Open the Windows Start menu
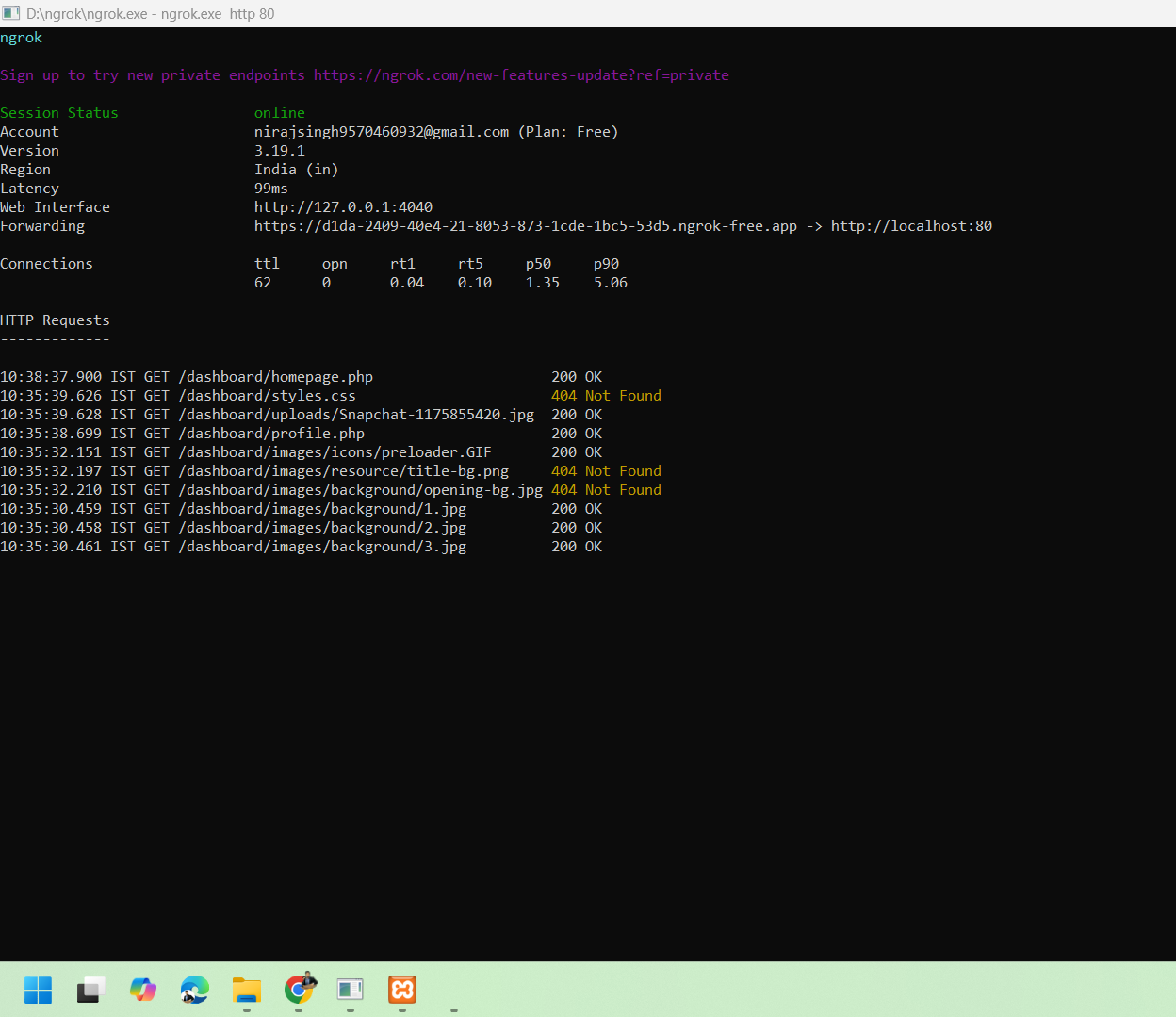The image size is (1176, 1017). click(x=39, y=990)
